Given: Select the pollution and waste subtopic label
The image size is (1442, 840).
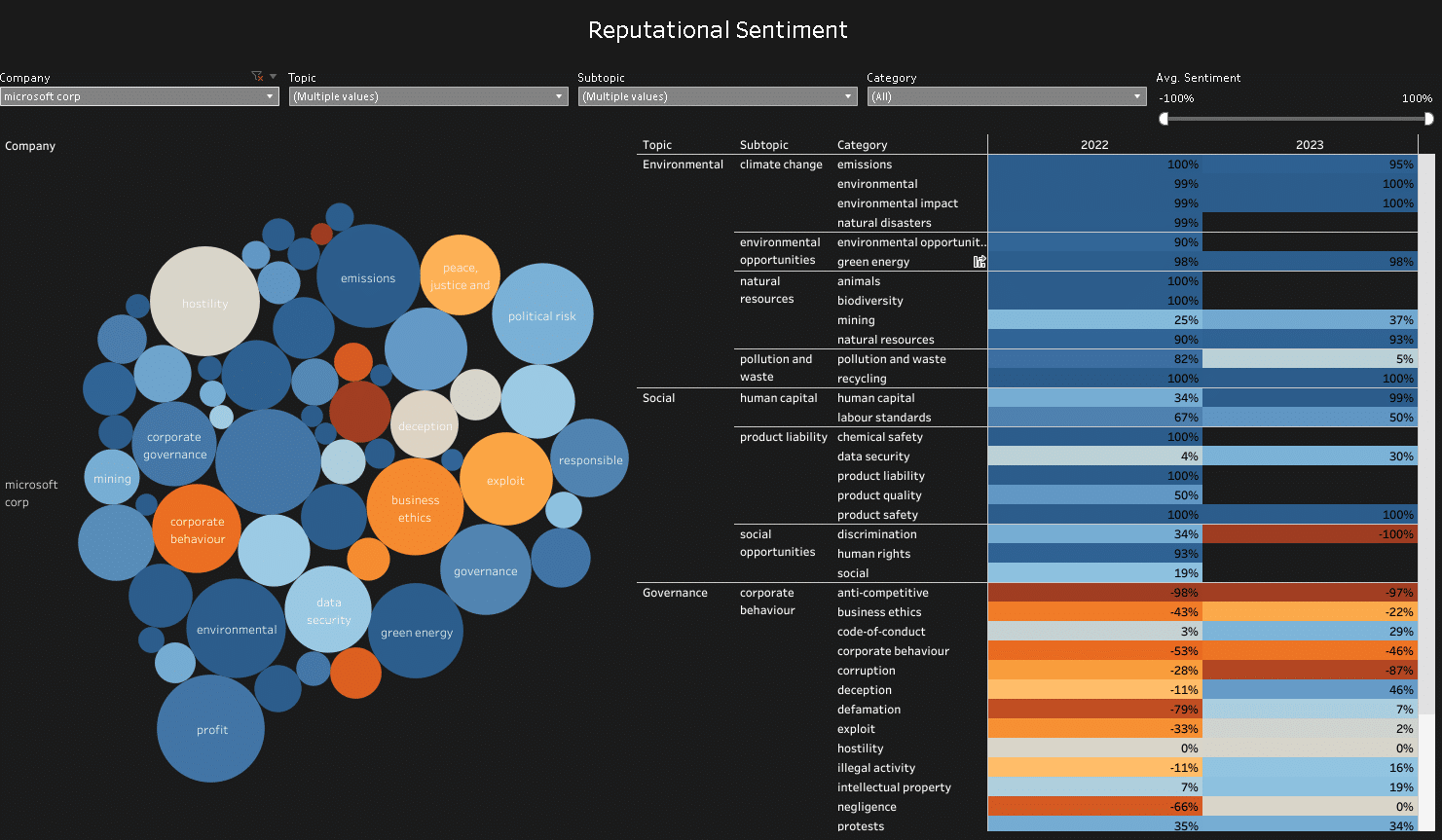Looking at the screenshot, I should (x=775, y=368).
